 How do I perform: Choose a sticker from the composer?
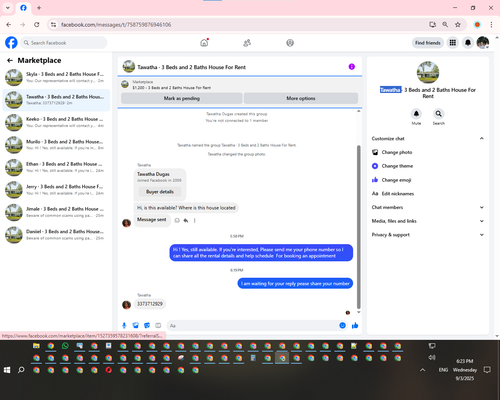point(147,325)
